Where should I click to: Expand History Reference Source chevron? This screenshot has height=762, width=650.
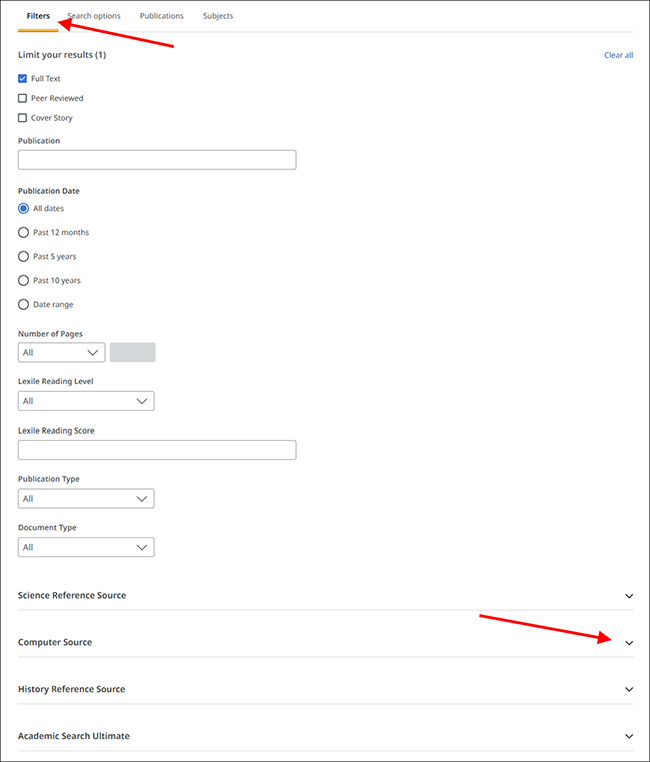tap(629, 689)
